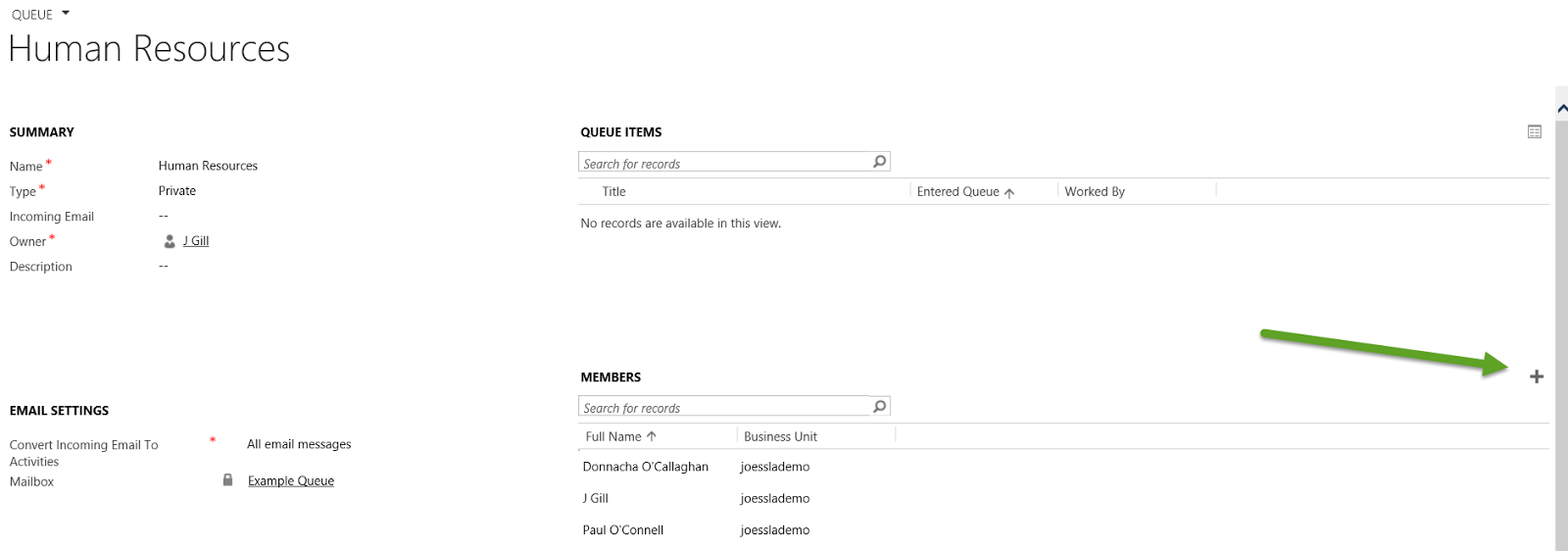Click the Mailbox lock icon

click(227, 480)
